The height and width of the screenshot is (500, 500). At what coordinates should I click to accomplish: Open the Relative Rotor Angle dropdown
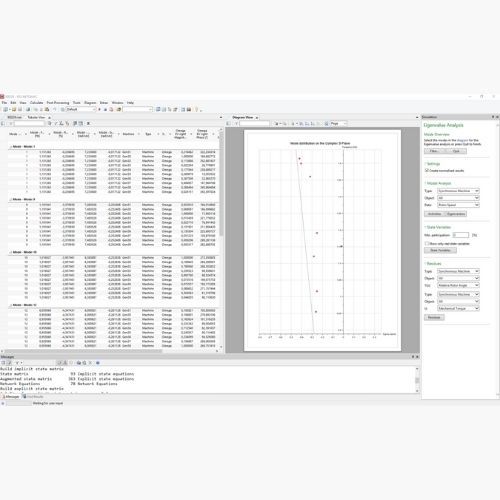(x=458, y=286)
